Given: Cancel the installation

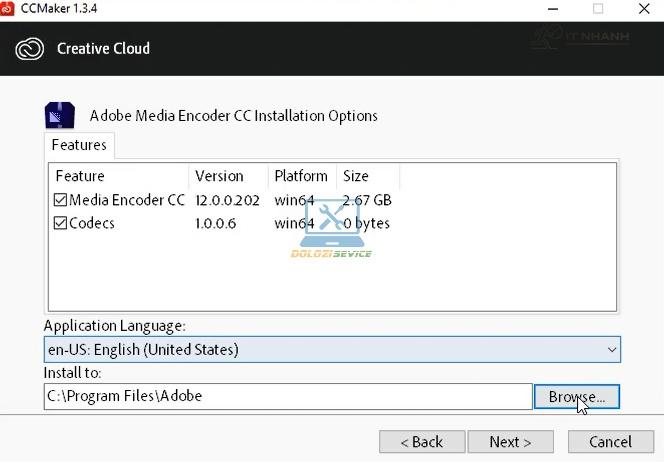Looking at the screenshot, I should tap(610, 441).
